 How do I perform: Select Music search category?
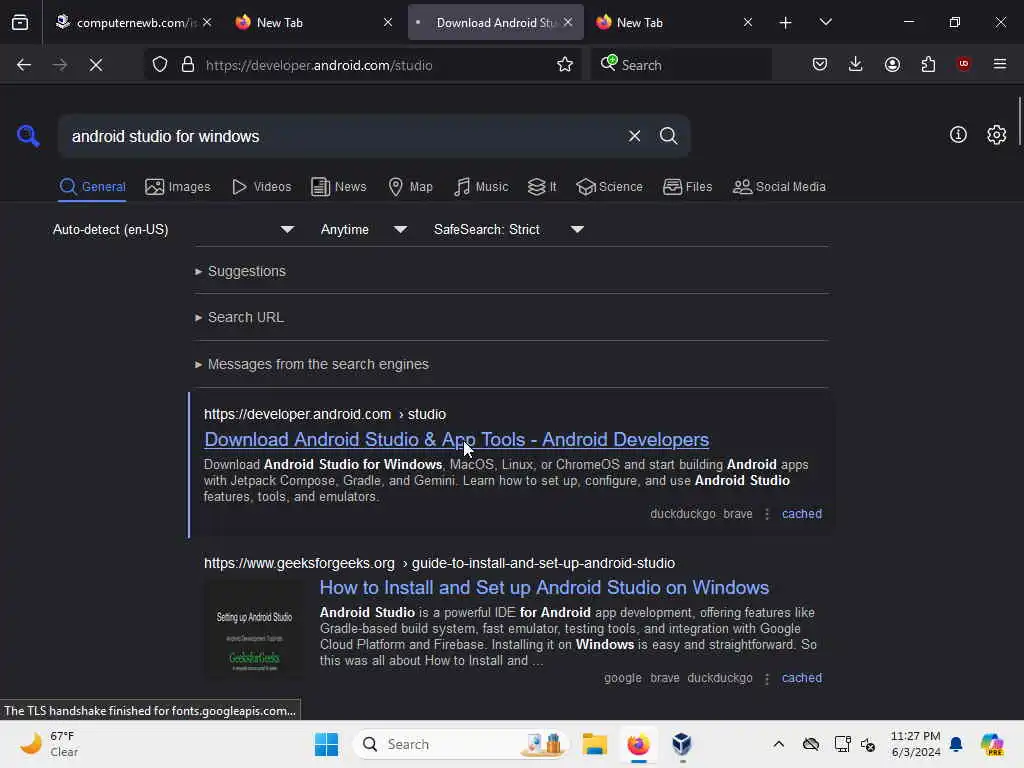(481, 187)
